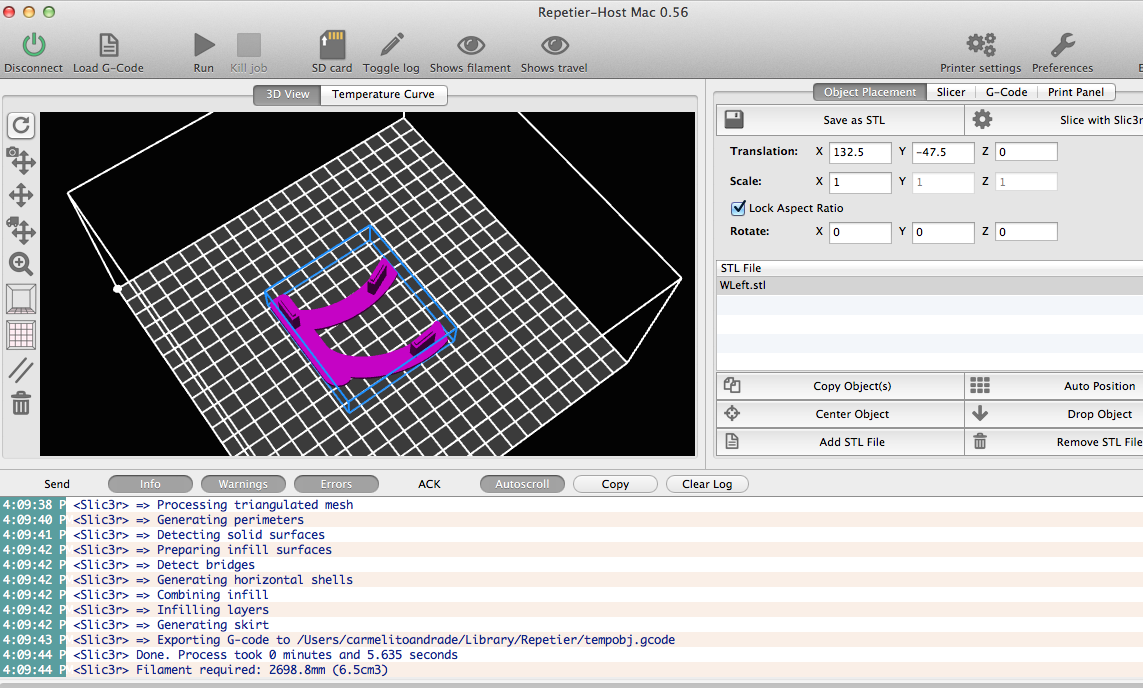Select WLeft.stl in the STL list
The image size is (1143, 688).
pyautogui.click(x=929, y=286)
